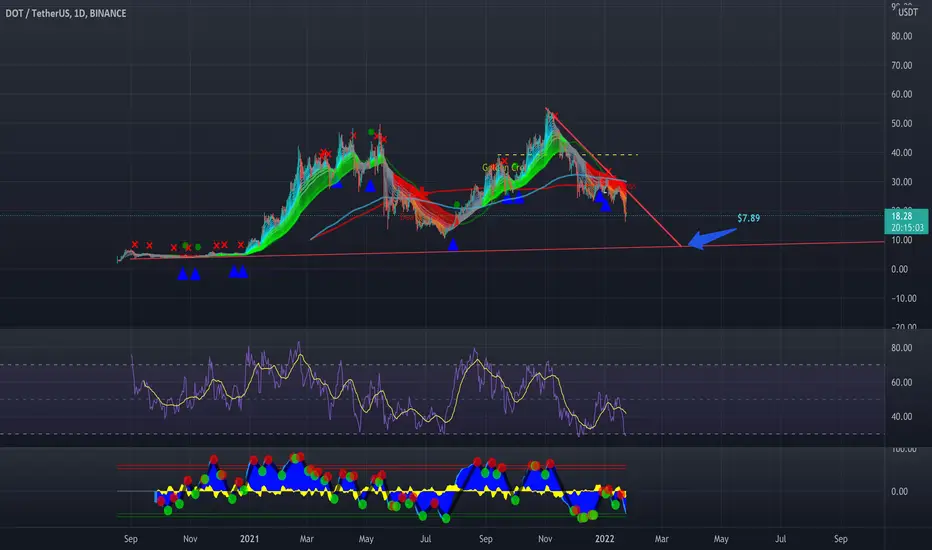Click 0.00 on the bottom oscillator axis
This screenshot has width=932, height=550.
899,492
